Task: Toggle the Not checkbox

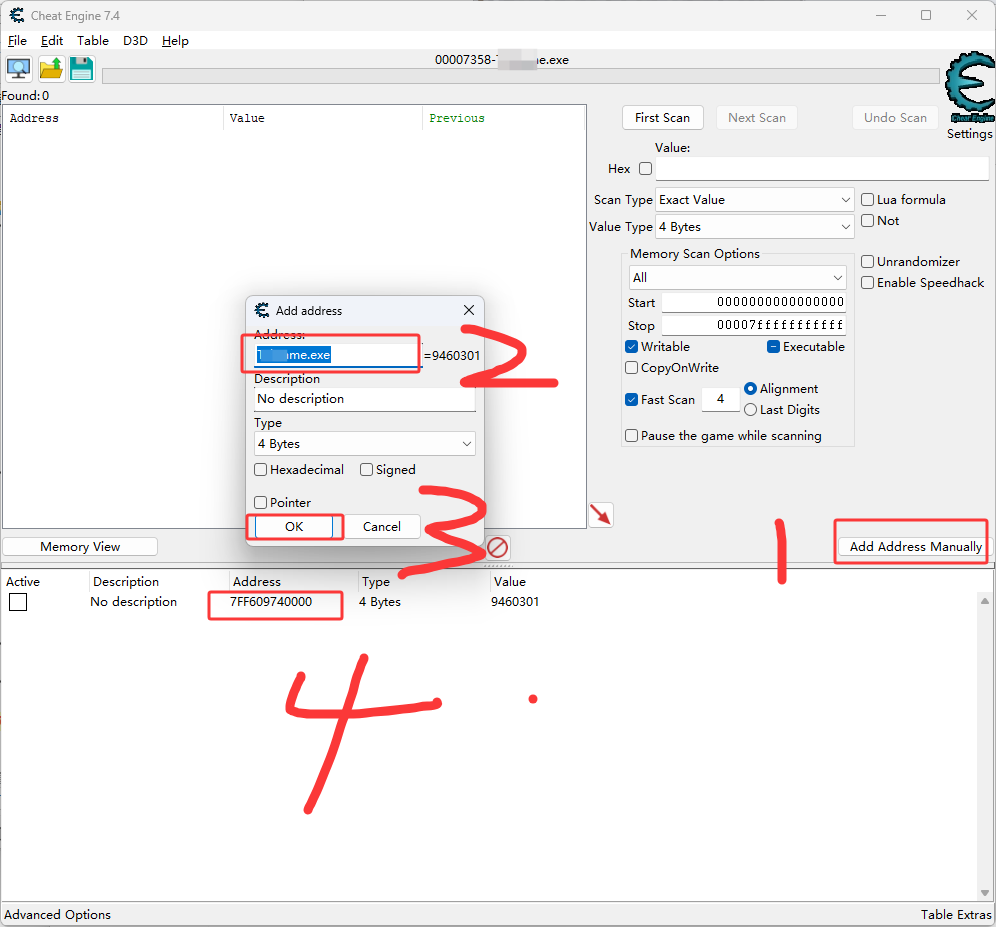Action: (x=867, y=220)
